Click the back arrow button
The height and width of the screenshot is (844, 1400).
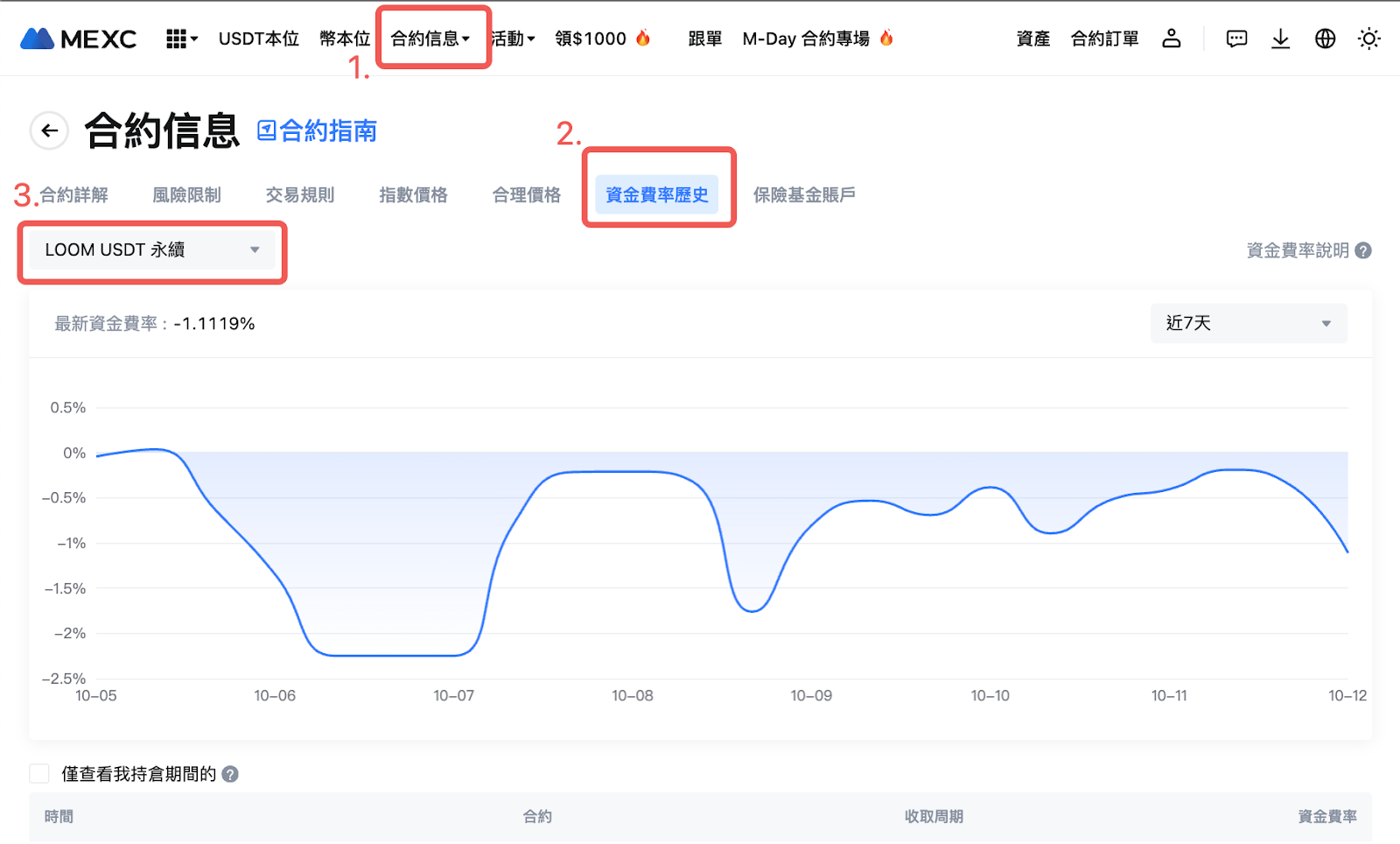tap(50, 131)
